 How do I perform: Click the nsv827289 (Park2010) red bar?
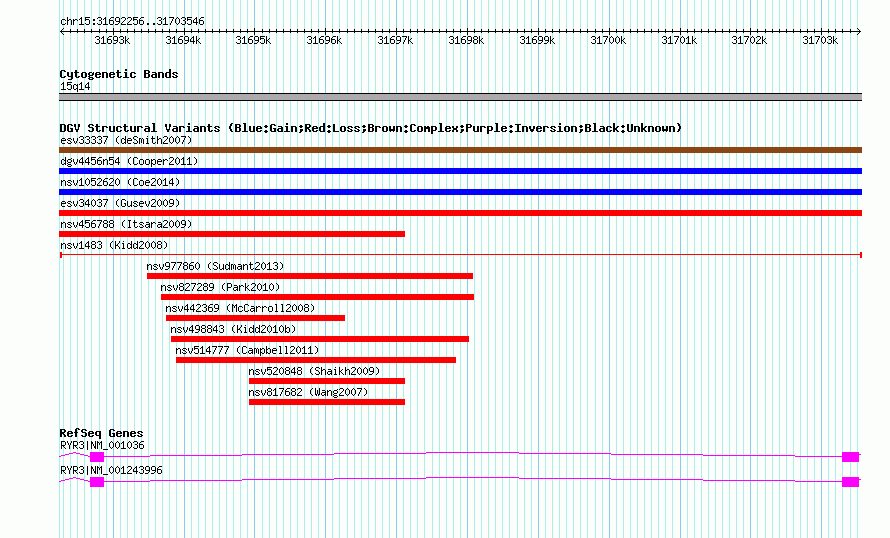point(317,297)
